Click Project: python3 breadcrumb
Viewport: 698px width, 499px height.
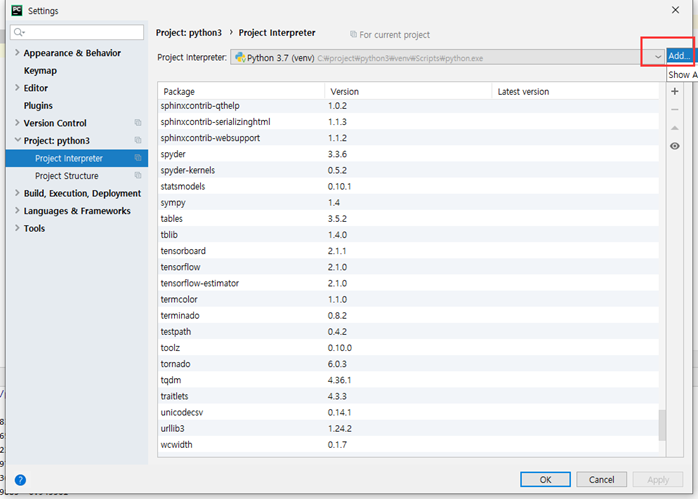click(x=189, y=32)
